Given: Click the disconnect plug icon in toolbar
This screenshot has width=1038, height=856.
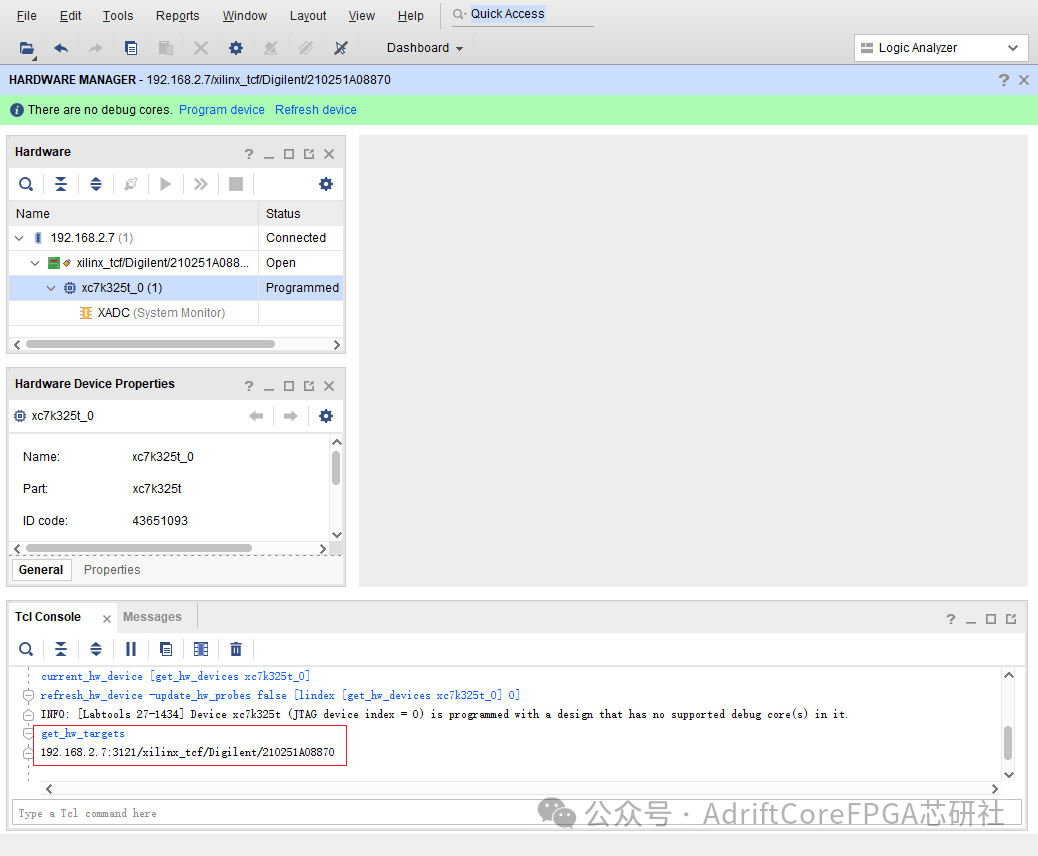Looking at the screenshot, I should 341,48.
